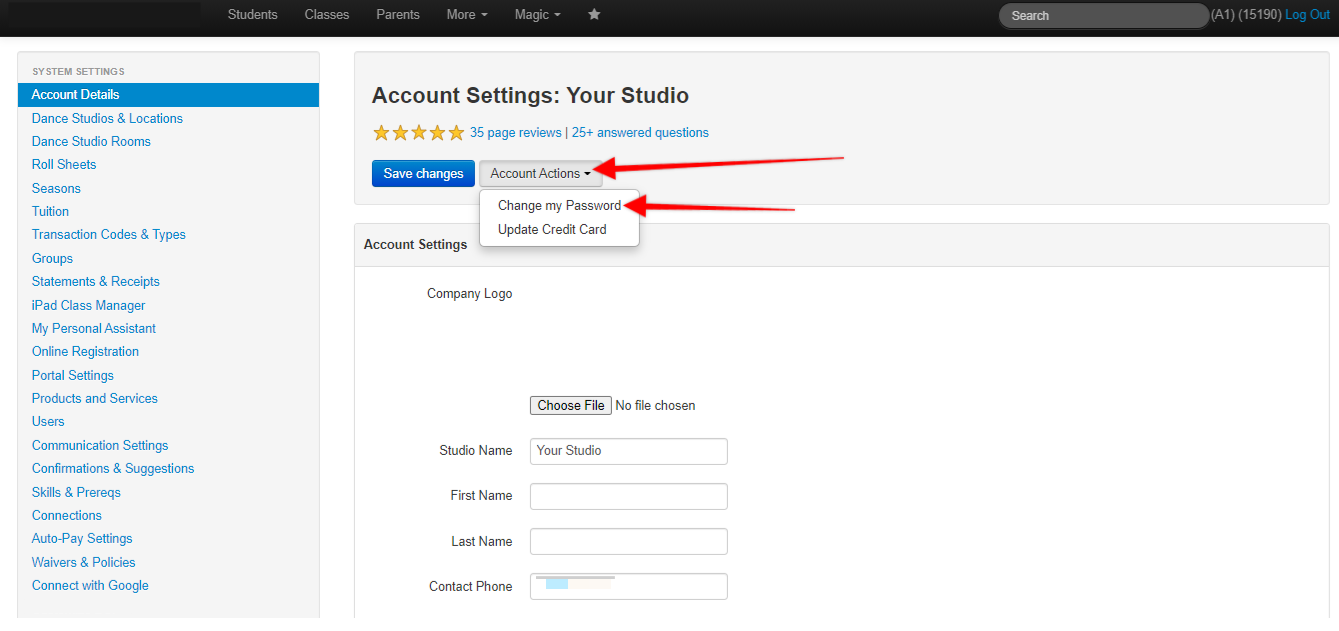Viewport: 1339px width, 631px height.
Task: Open Connect with Google sidebar link
Action: click(x=90, y=586)
